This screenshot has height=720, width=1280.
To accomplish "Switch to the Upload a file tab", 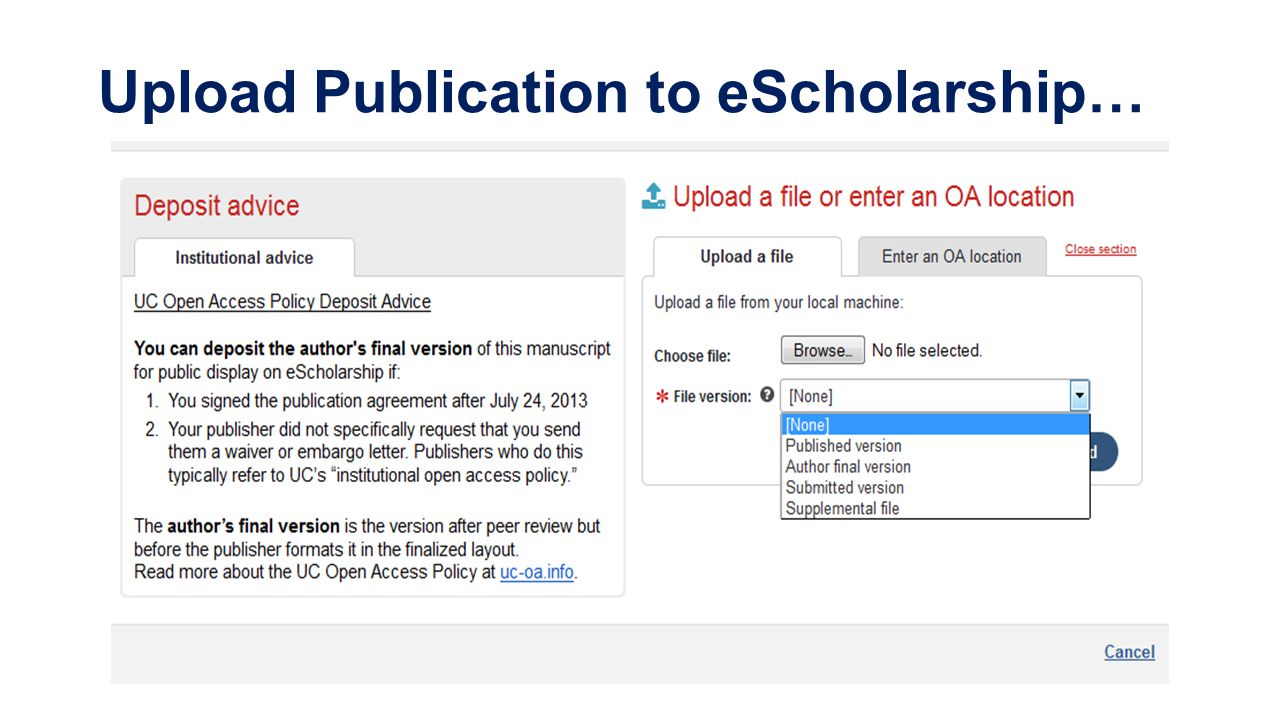I will tap(747, 257).
